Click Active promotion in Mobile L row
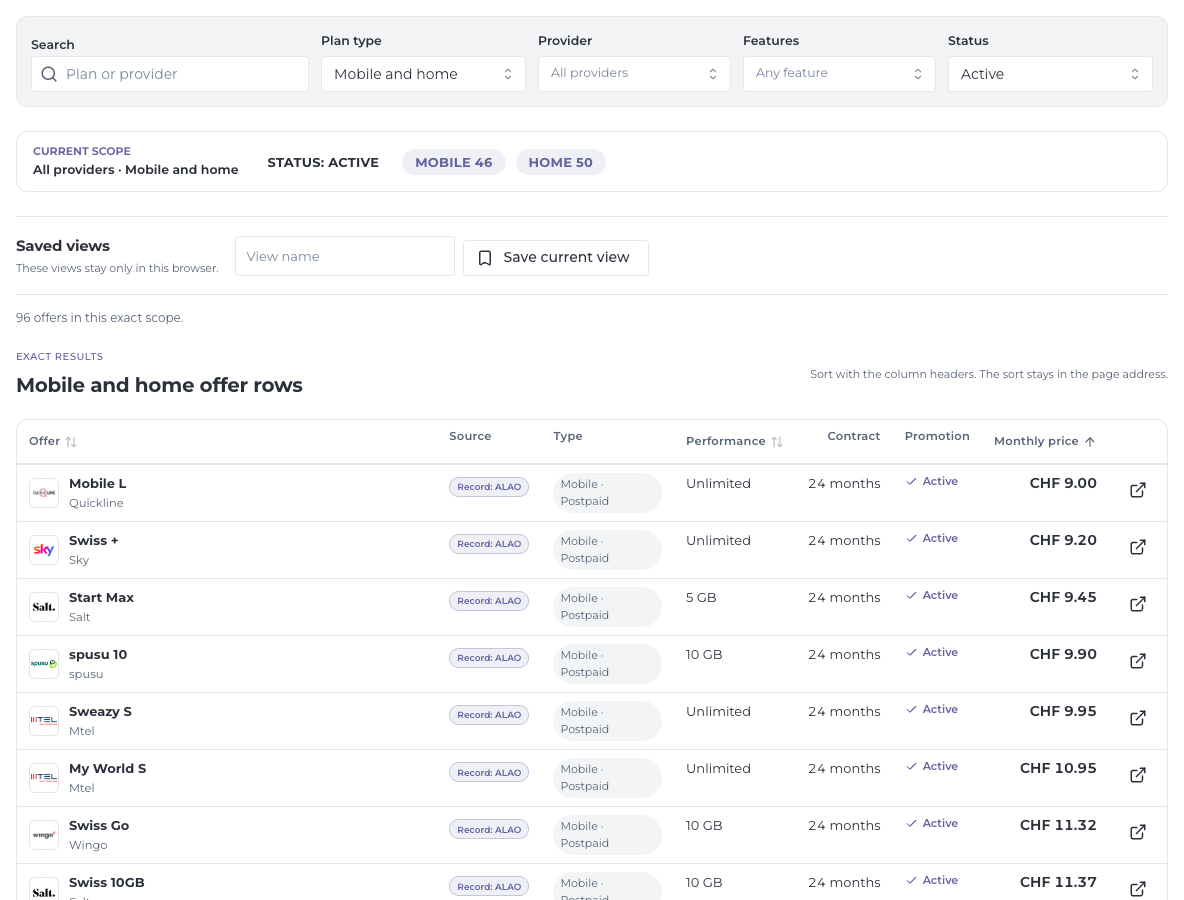Screen dimensions: 1184x900 point(932,481)
